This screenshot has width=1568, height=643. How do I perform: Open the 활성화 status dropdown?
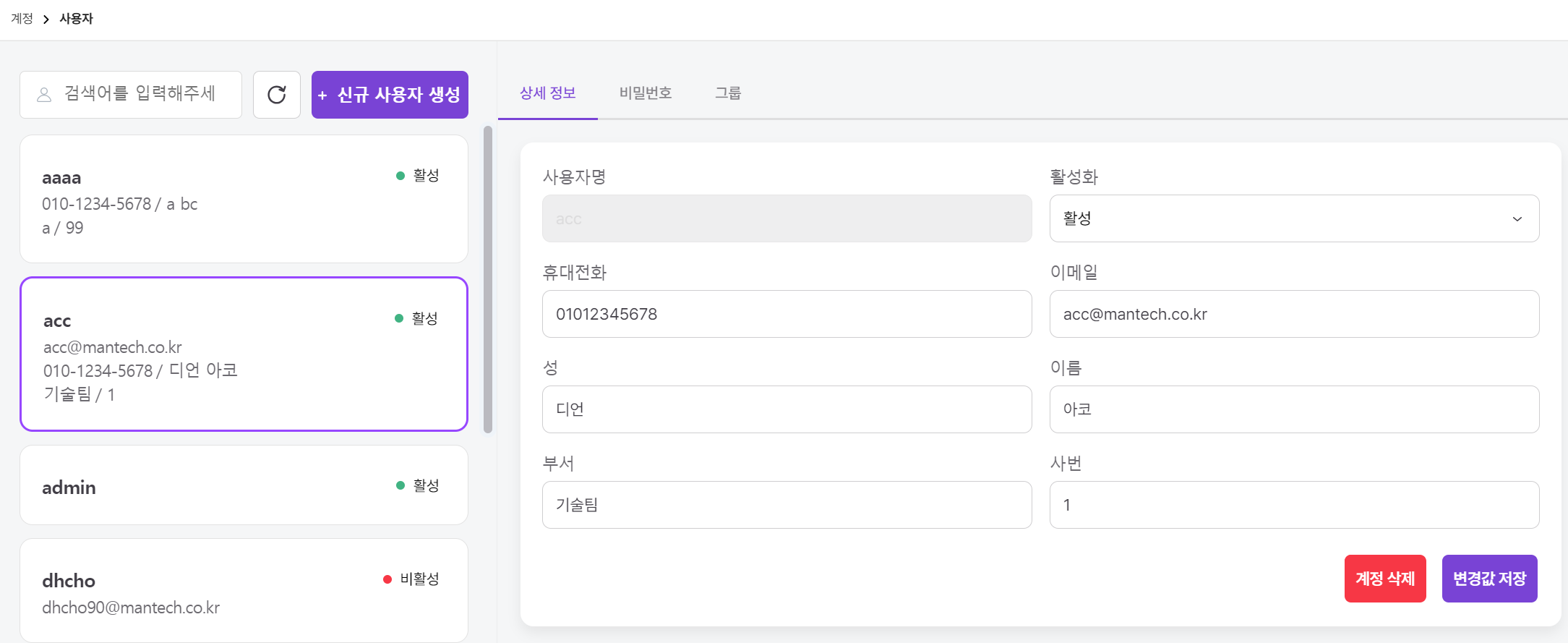[x=1294, y=218]
